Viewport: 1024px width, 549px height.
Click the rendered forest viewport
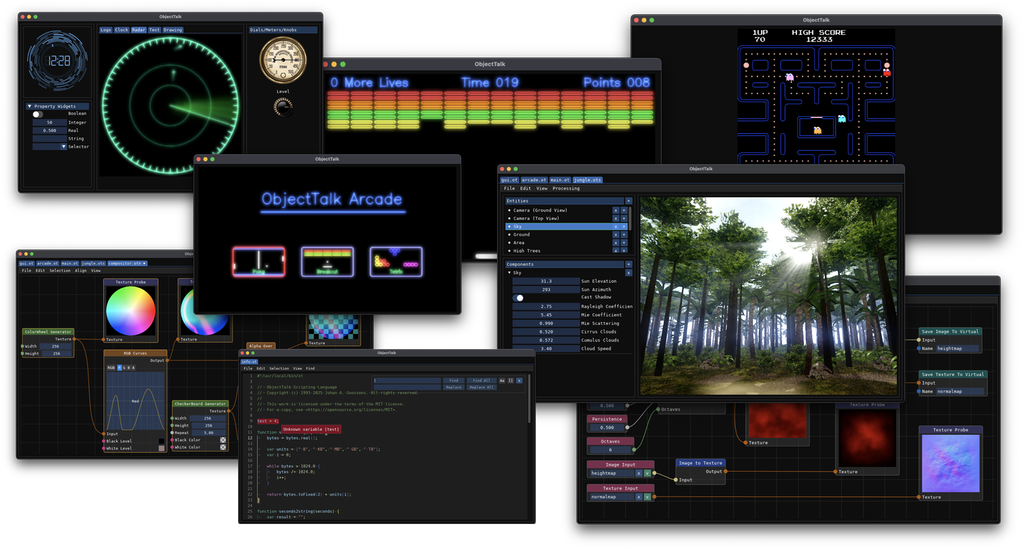(x=767, y=296)
